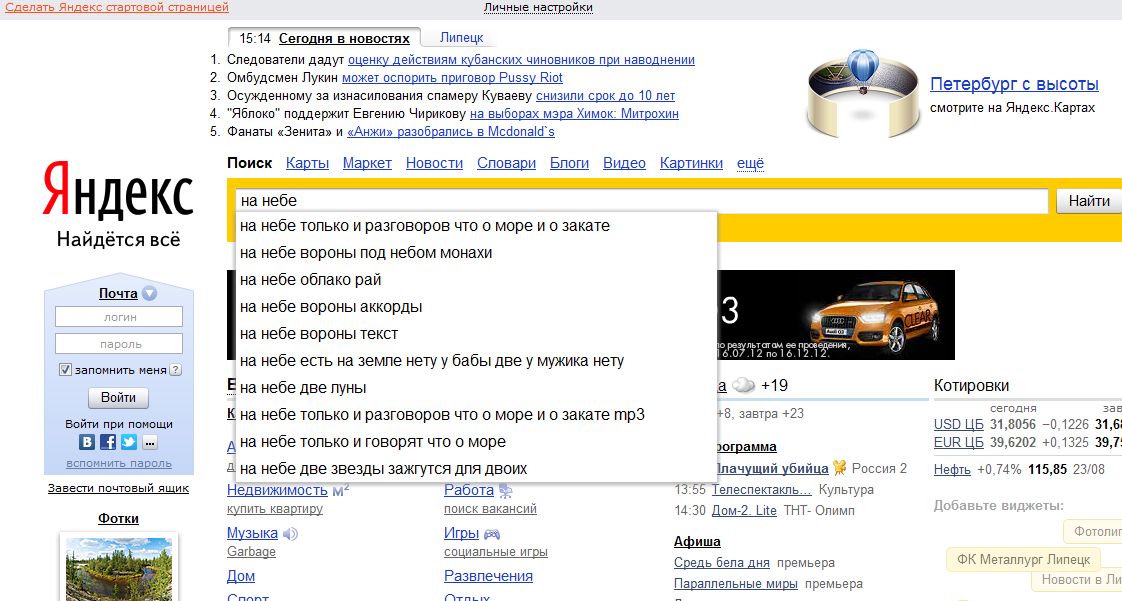The width and height of the screenshot is (1122, 601).
Task: Open news about Pussy Riot verdict
Action: pos(452,78)
